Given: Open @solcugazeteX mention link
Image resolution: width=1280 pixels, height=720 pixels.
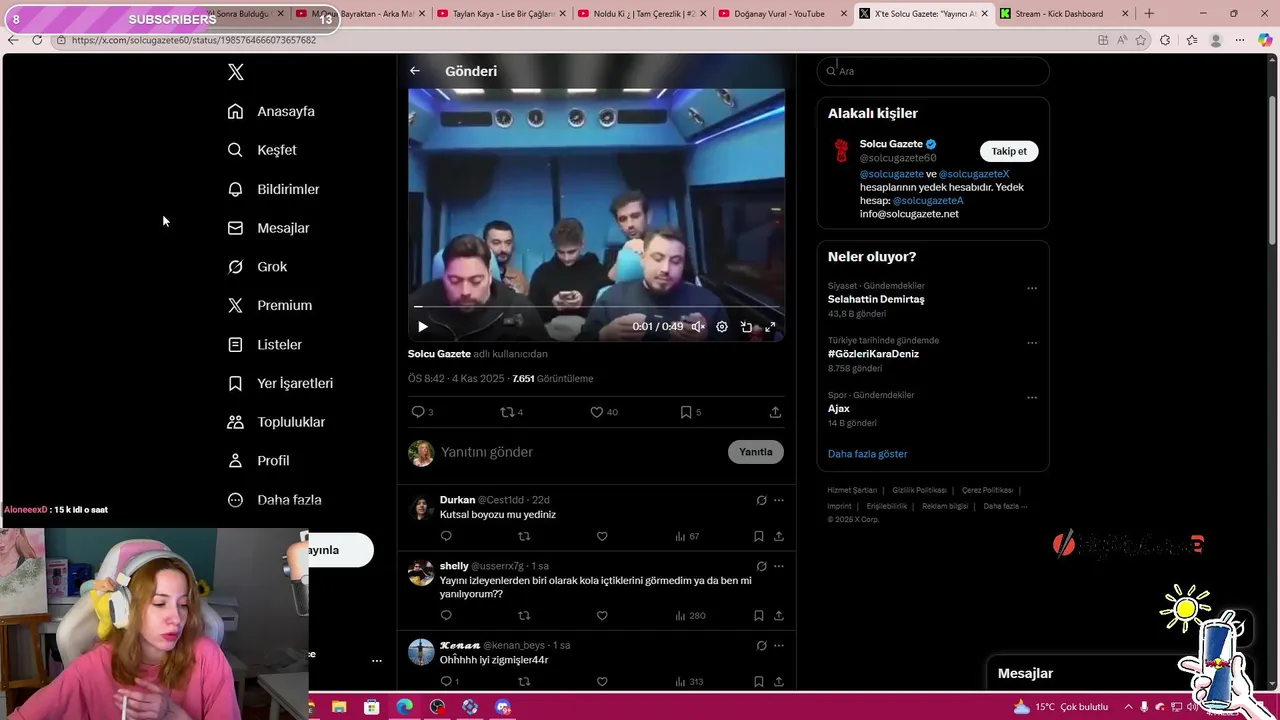Looking at the screenshot, I should (x=974, y=174).
